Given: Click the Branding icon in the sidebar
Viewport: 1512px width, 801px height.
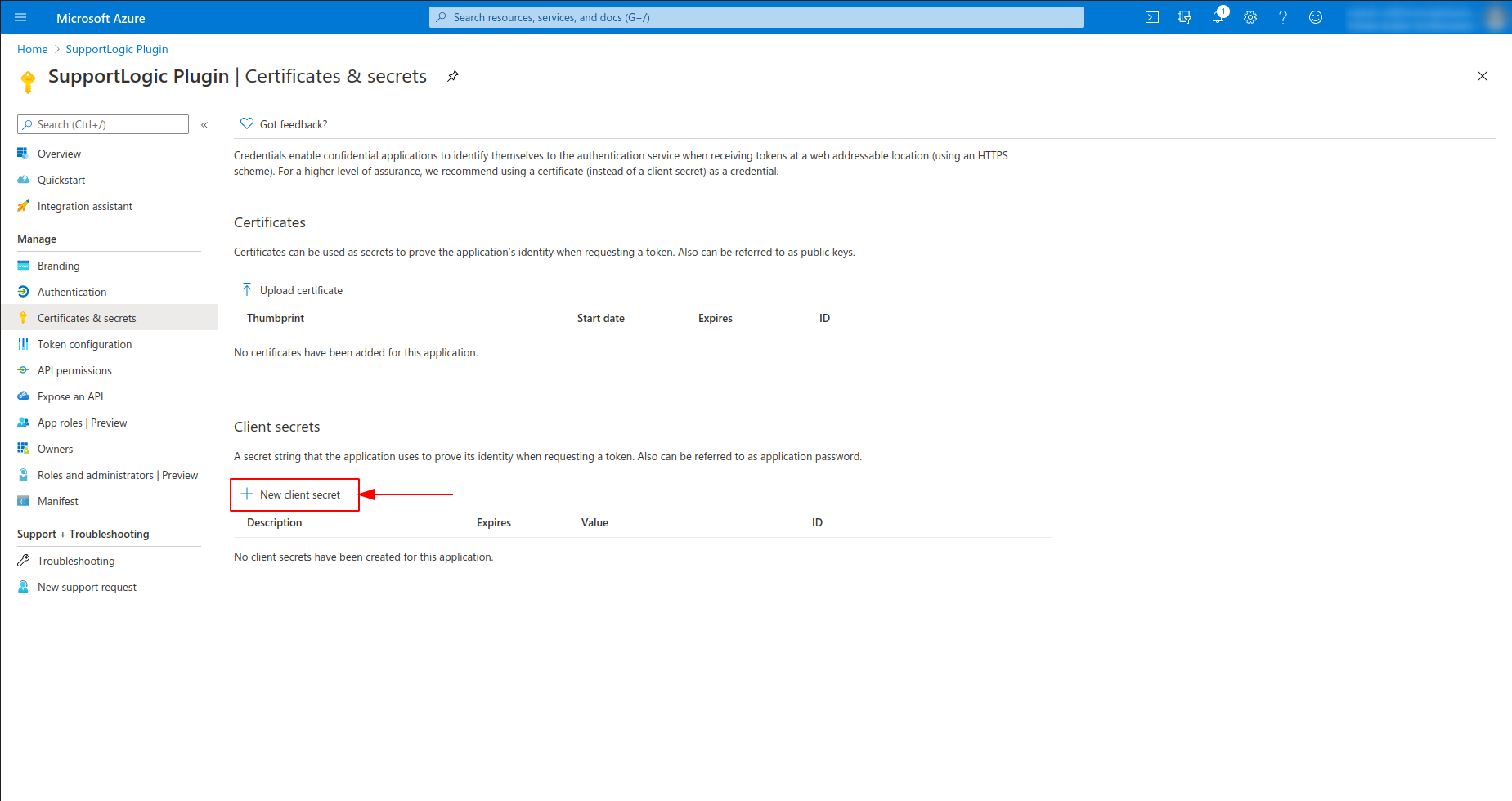Looking at the screenshot, I should tap(23, 265).
